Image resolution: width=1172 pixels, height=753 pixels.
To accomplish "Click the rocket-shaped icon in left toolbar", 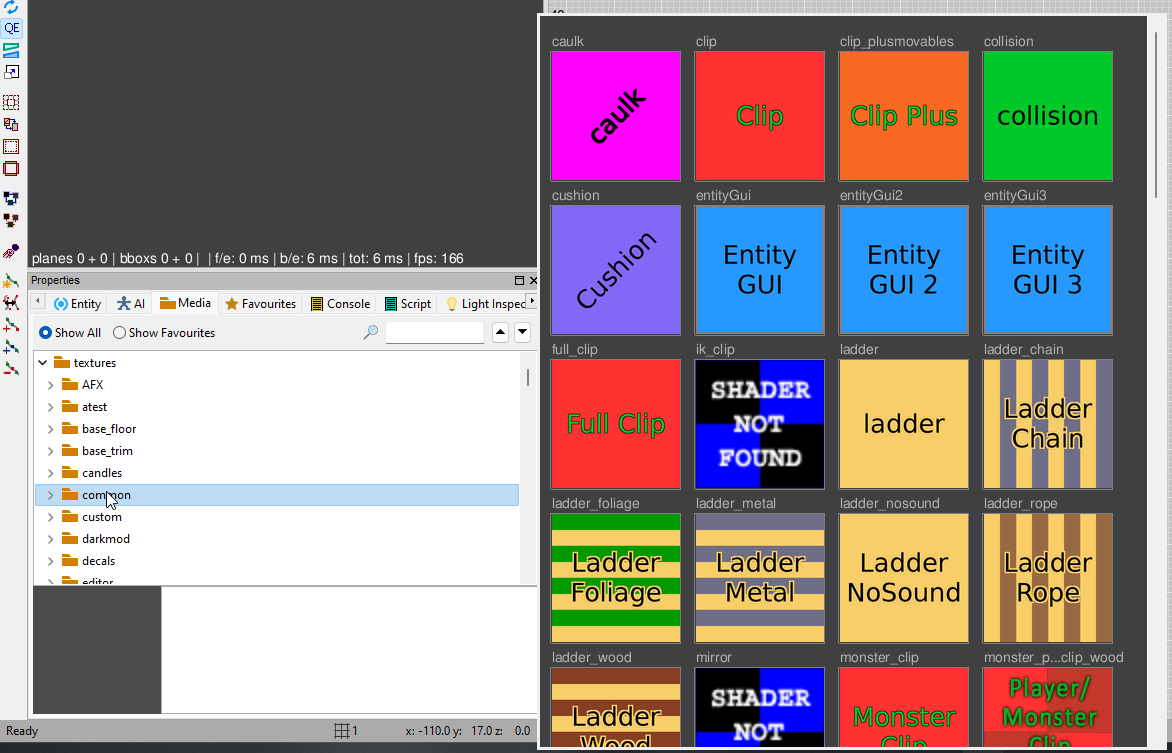I will [x=11, y=251].
